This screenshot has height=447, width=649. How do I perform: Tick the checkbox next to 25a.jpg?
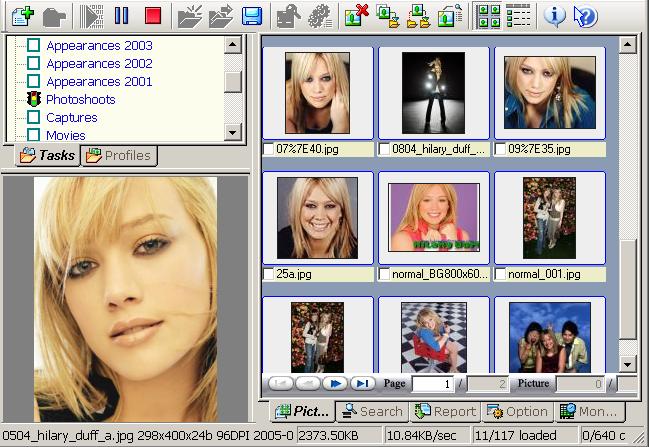(x=268, y=274)
